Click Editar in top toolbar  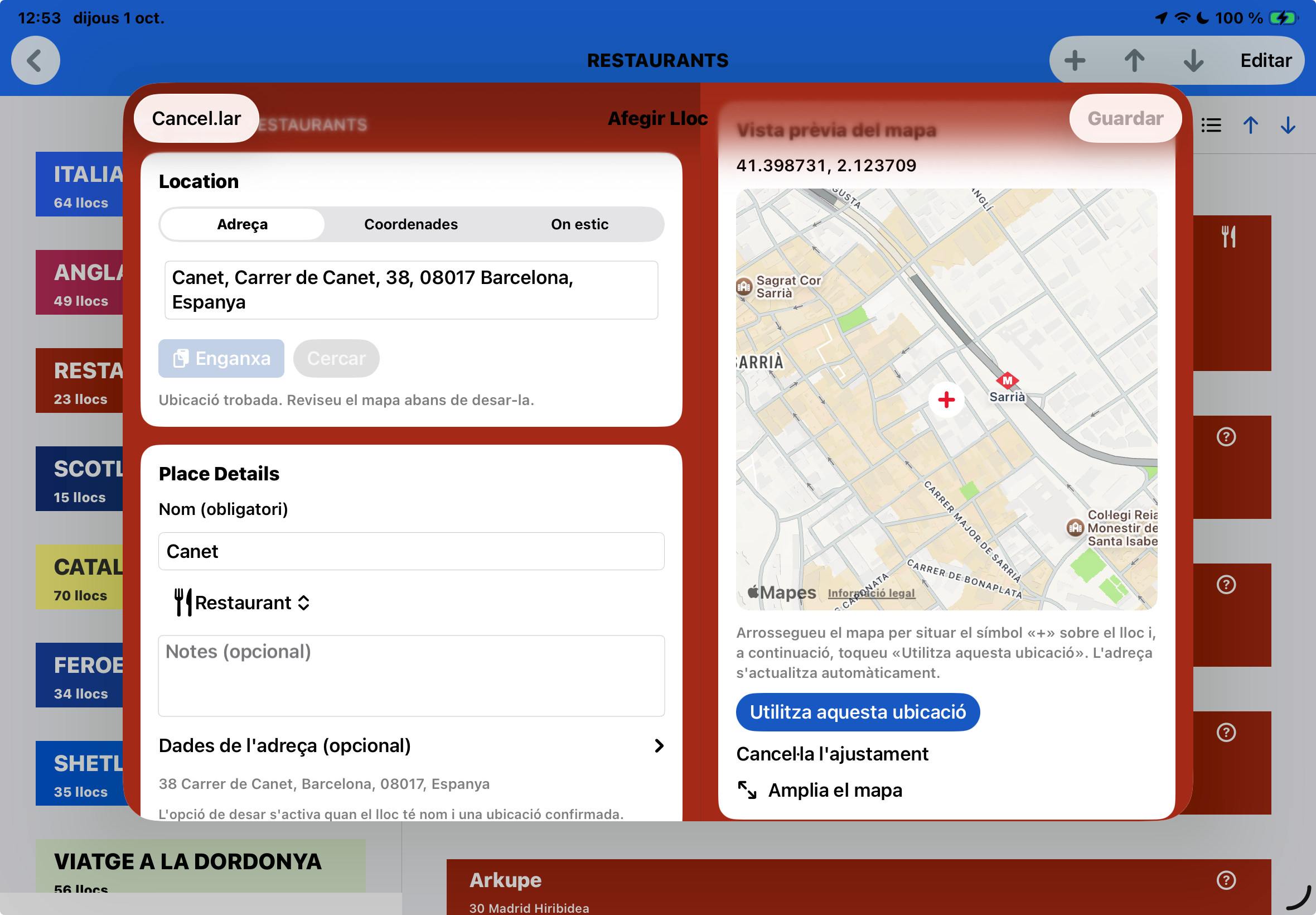1265,60
